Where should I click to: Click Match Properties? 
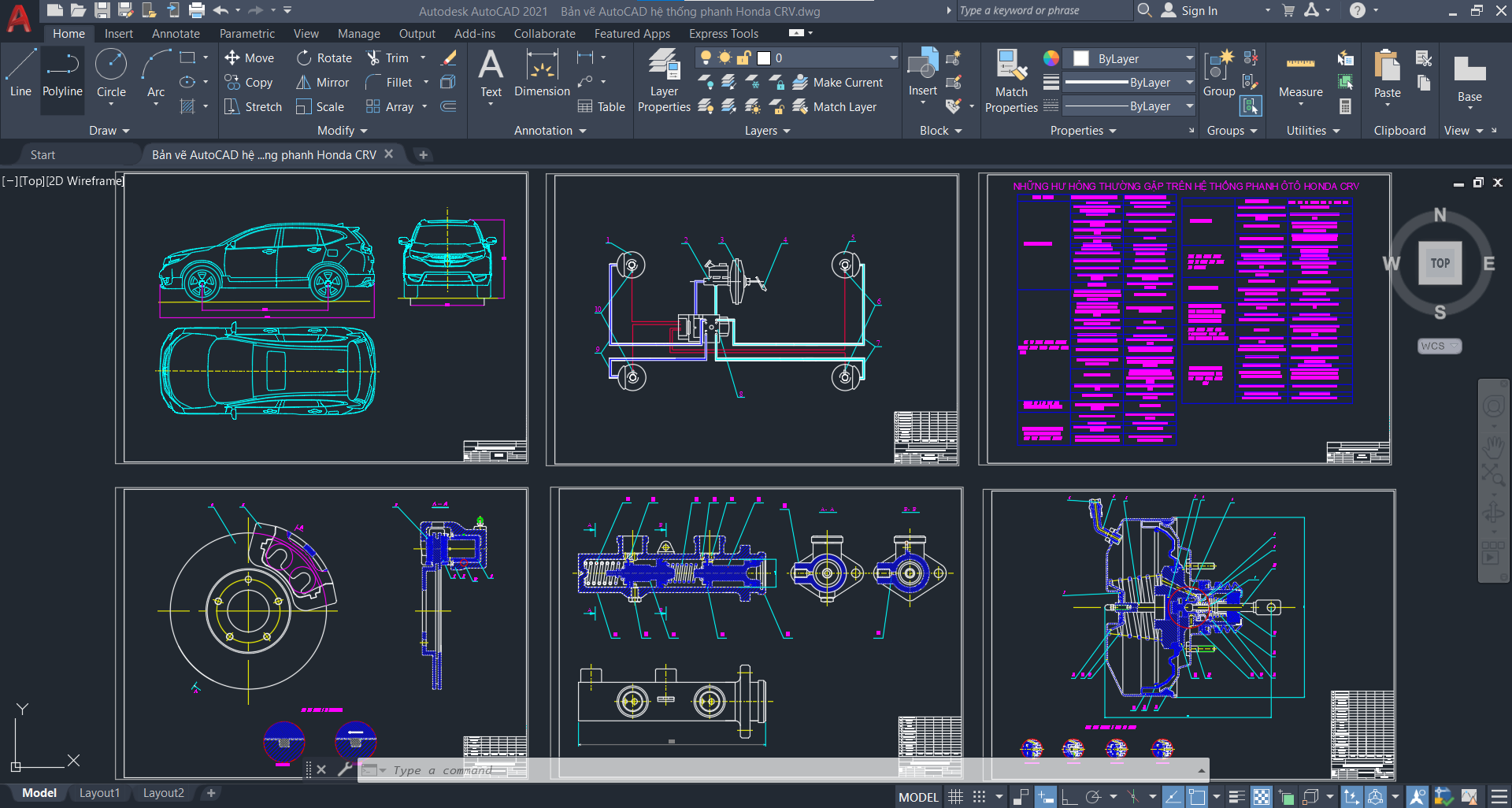(x=1011, y=80)
